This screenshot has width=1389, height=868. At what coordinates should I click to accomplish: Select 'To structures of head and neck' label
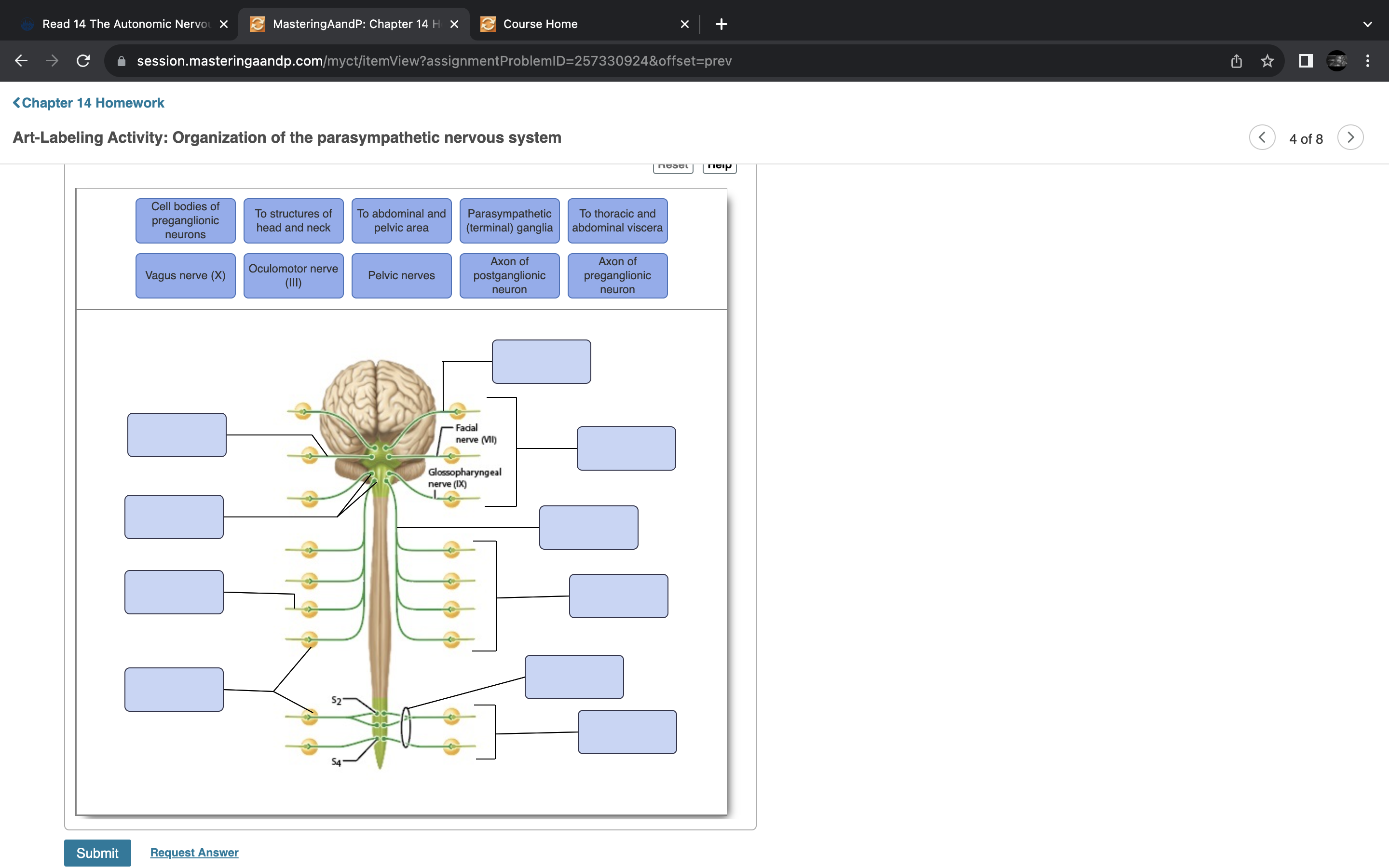click(293, 220)
